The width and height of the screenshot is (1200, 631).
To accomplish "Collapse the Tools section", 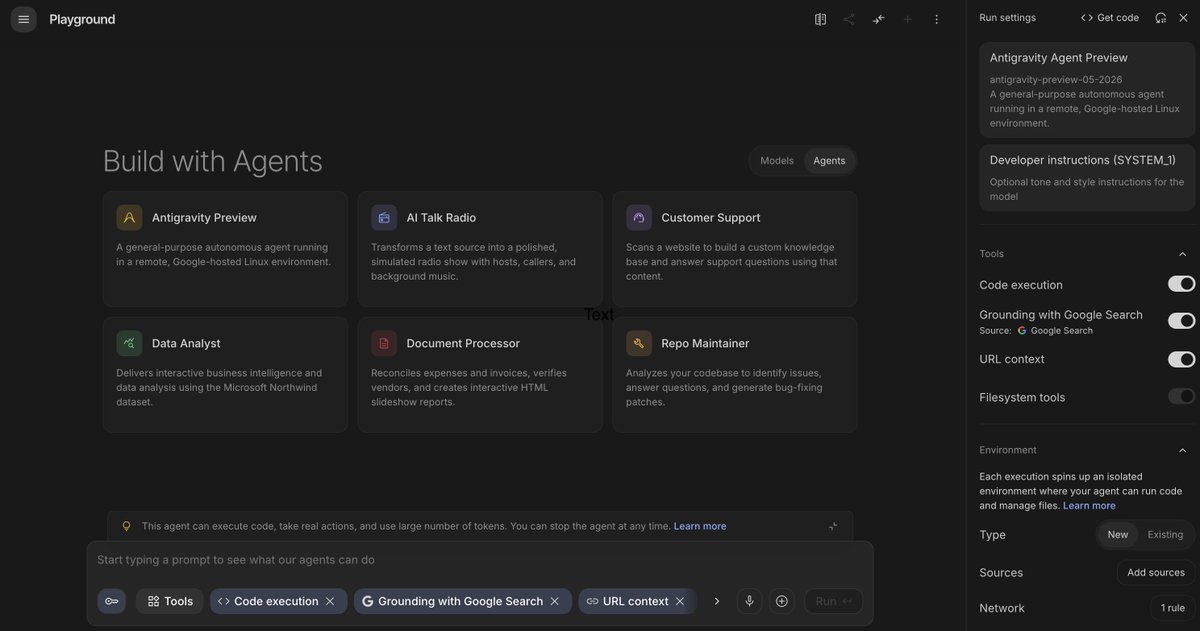I will pos(1183,254).
